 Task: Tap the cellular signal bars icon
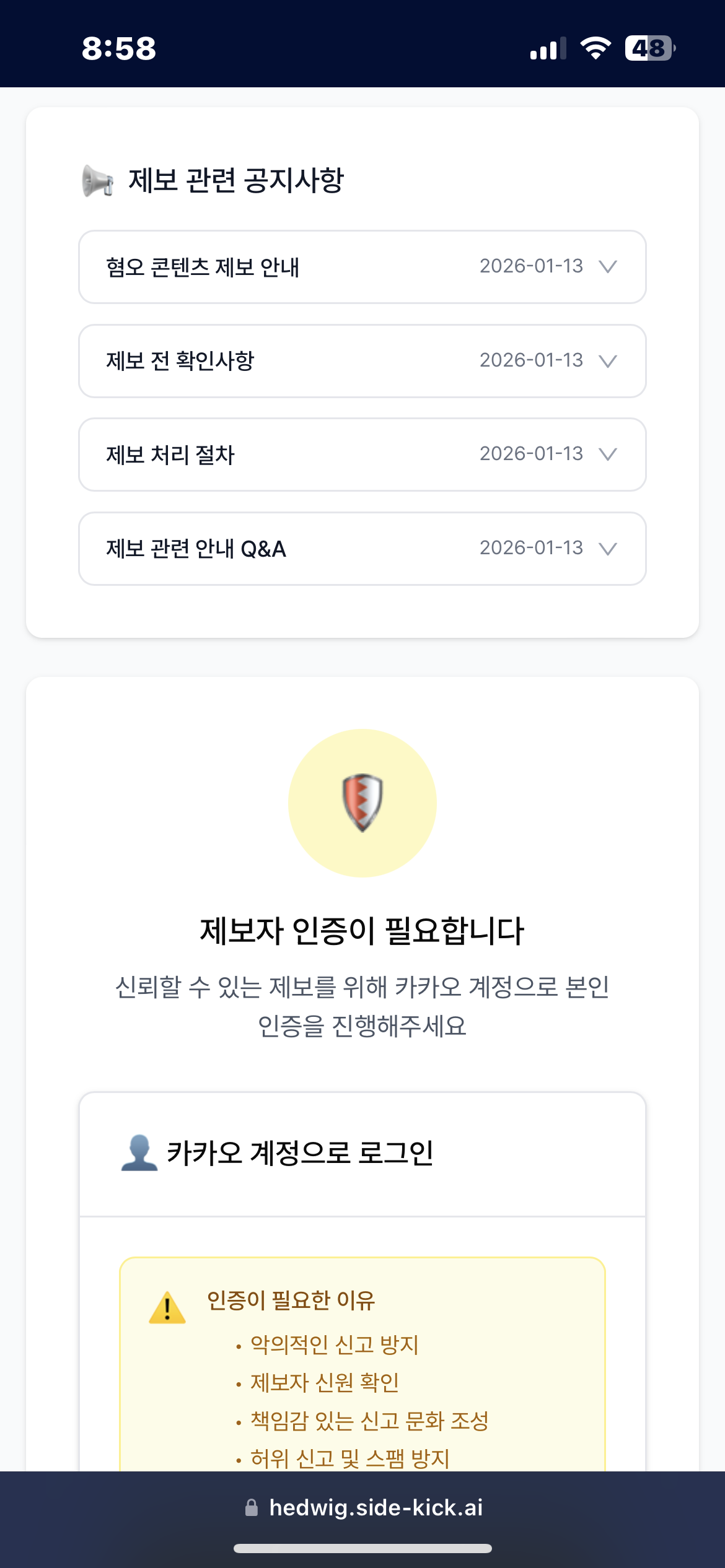548,48
